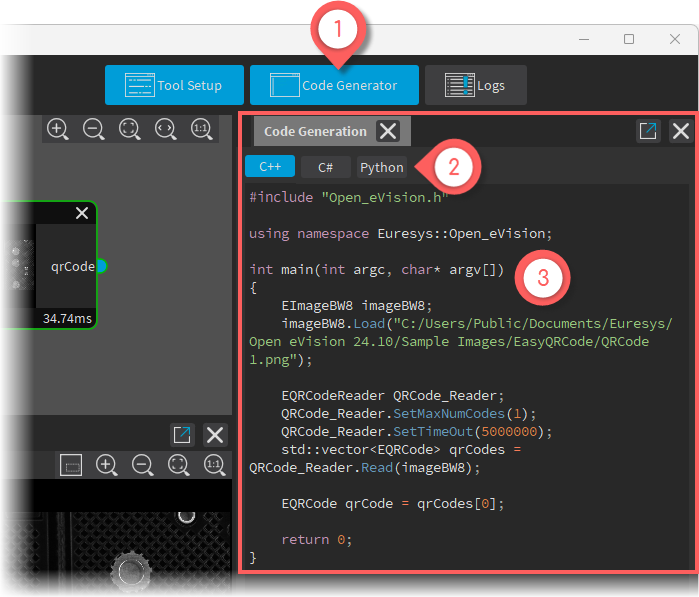Click the qrCode output connector dot

[x=102, y=266]
